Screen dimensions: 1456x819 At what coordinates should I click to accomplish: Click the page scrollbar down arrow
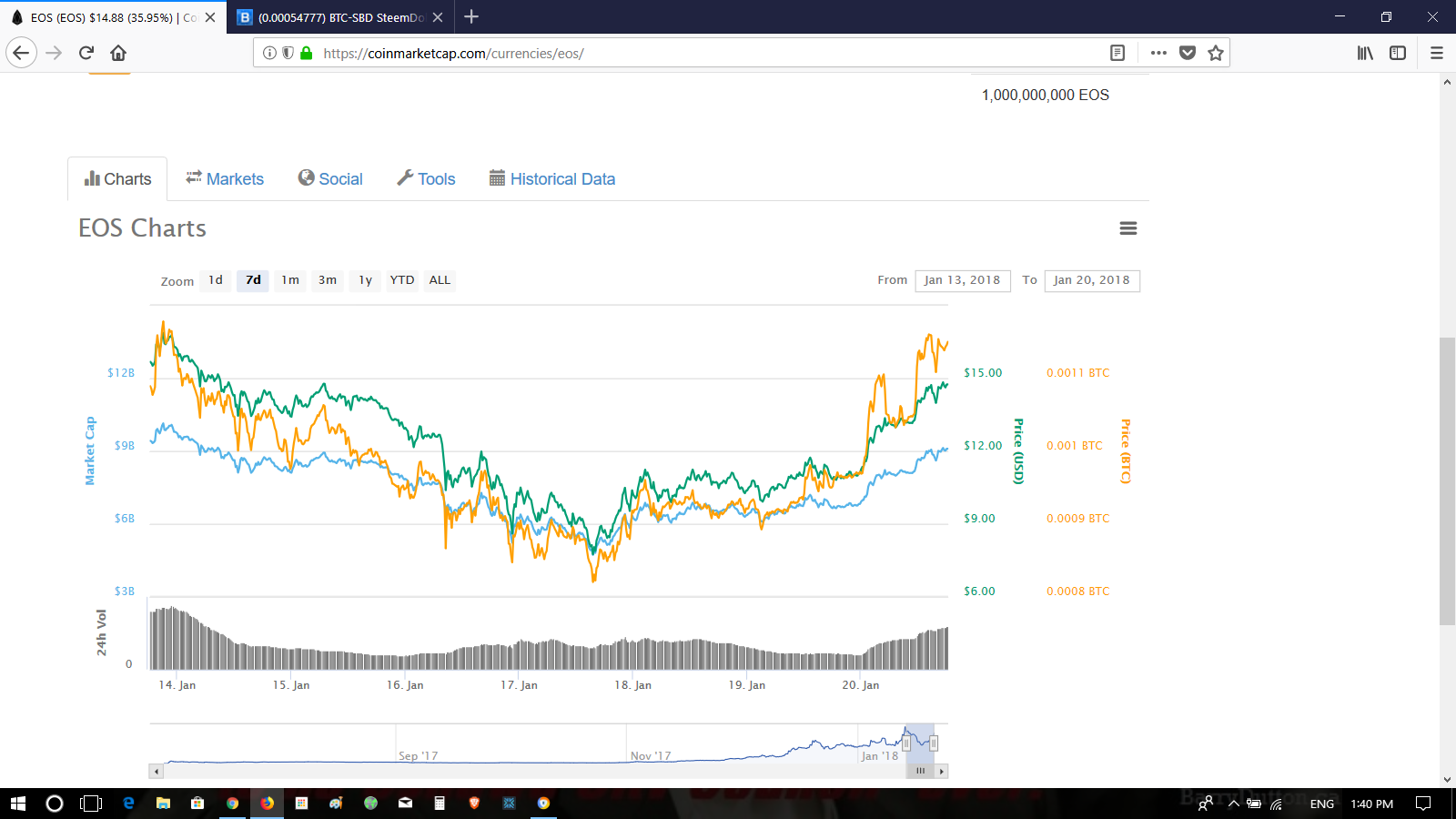[1447, 780]
